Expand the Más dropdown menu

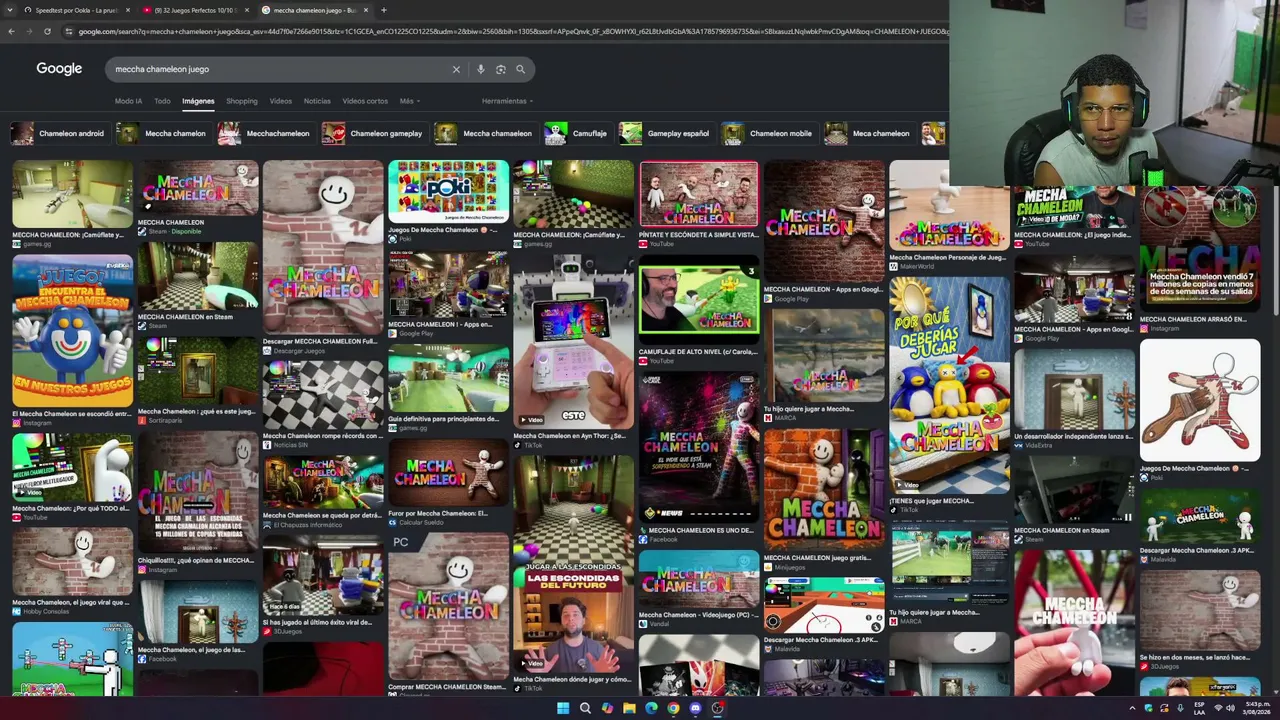tap(409, 101)
